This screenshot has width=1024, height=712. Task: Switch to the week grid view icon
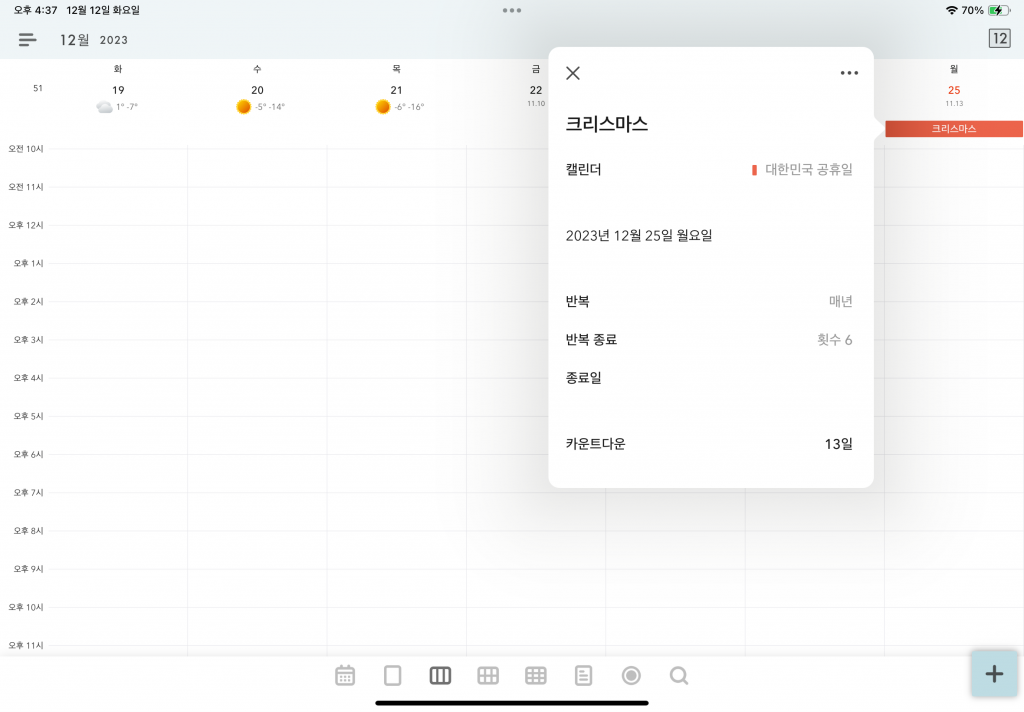(488, 675)
